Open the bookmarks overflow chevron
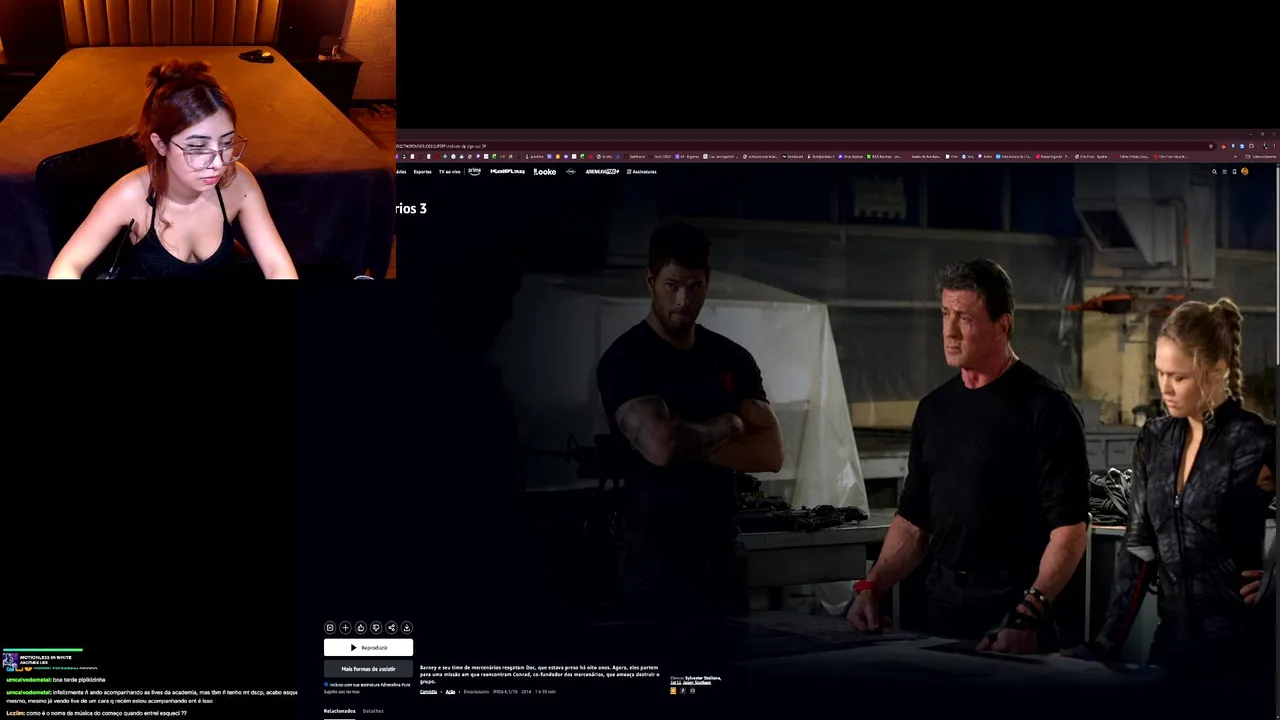This screenshot has height=720, width=1280. 1235,157
